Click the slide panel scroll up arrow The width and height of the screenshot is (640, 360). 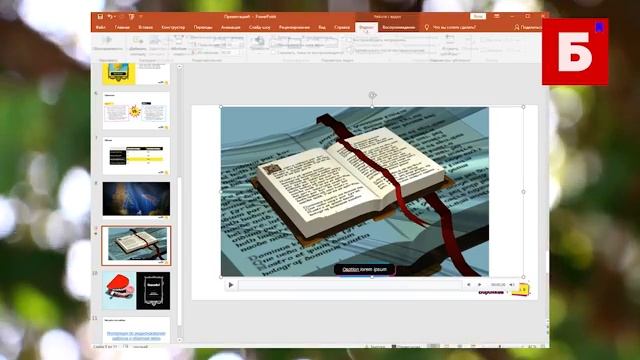tap(180, 67)
